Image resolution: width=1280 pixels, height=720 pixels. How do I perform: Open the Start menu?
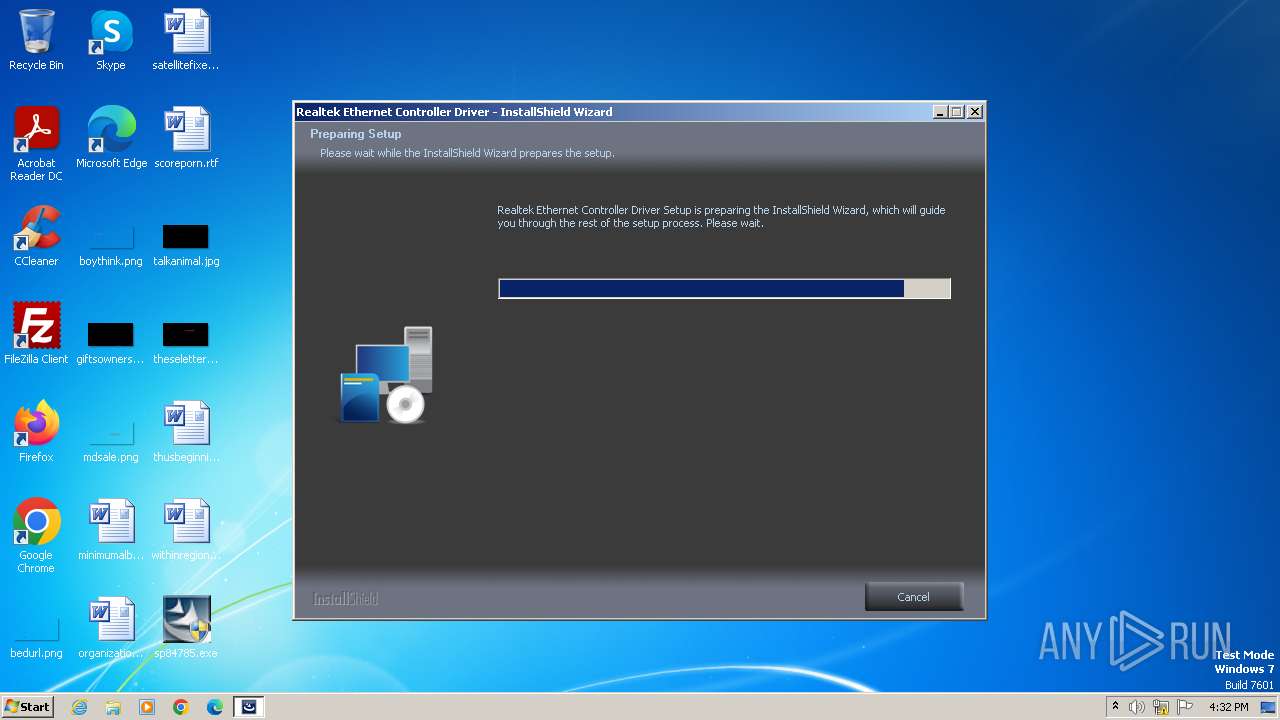point(28,707)
